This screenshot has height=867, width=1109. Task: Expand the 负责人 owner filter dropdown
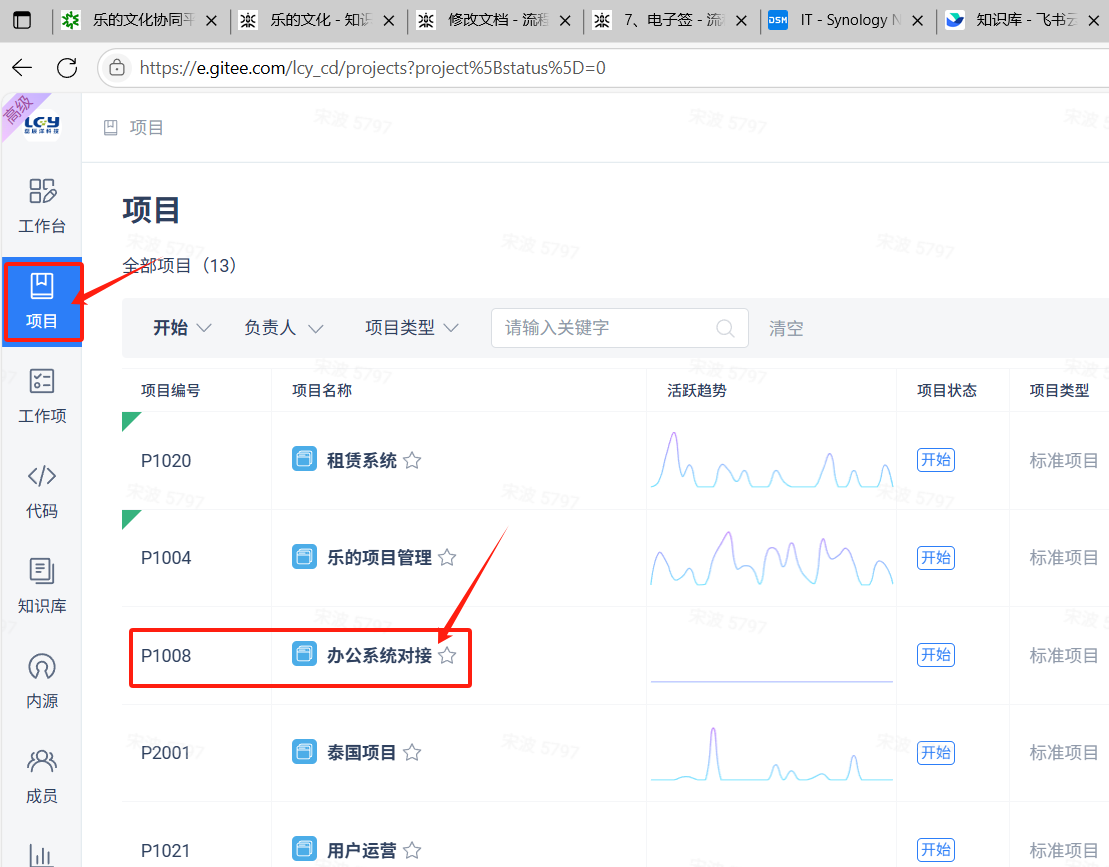point(284,328)
